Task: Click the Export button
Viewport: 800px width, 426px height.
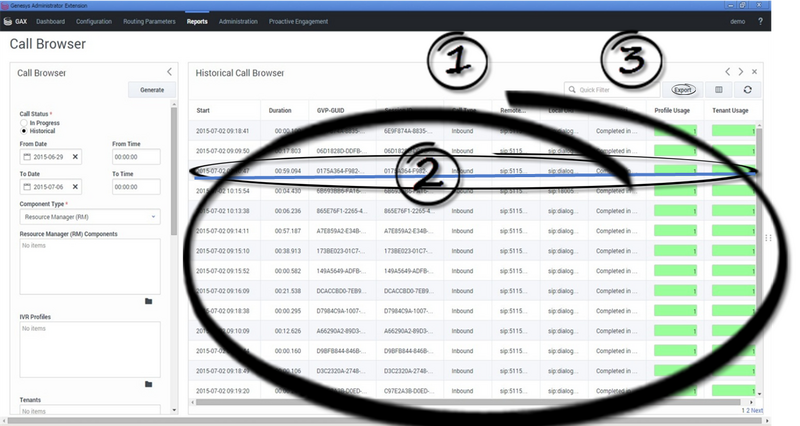Action: [683, 89]
